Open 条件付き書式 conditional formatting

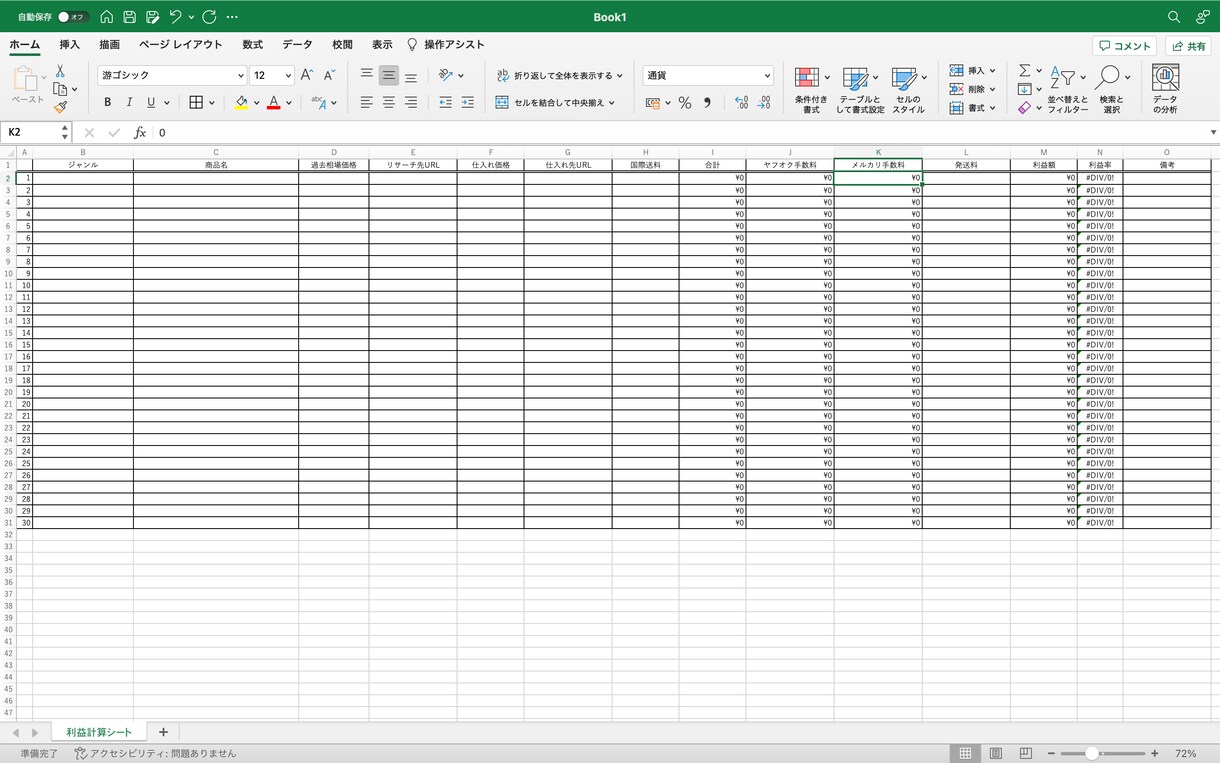(811, 90)
